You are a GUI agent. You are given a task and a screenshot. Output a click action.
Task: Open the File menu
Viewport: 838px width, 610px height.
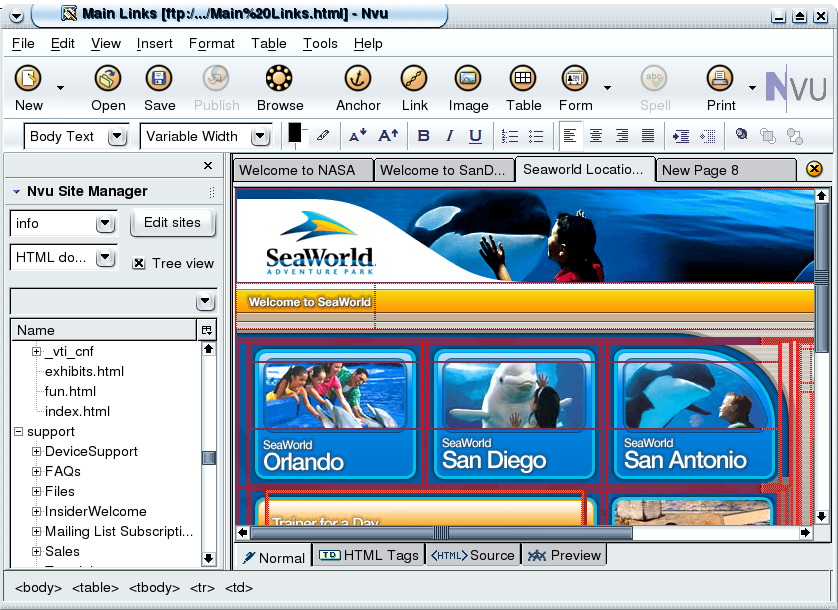click(x=23, y=43)
